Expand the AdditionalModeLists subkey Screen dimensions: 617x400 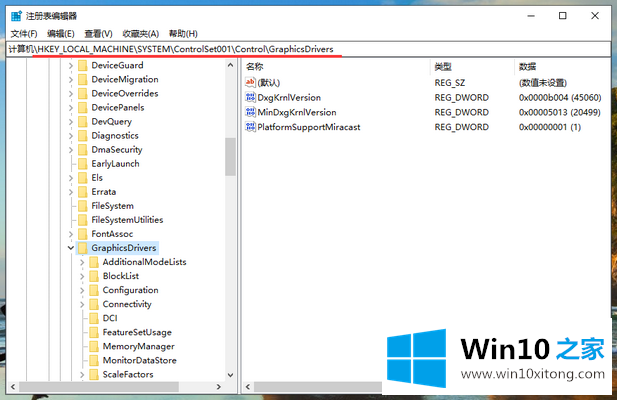coord(81,262)
